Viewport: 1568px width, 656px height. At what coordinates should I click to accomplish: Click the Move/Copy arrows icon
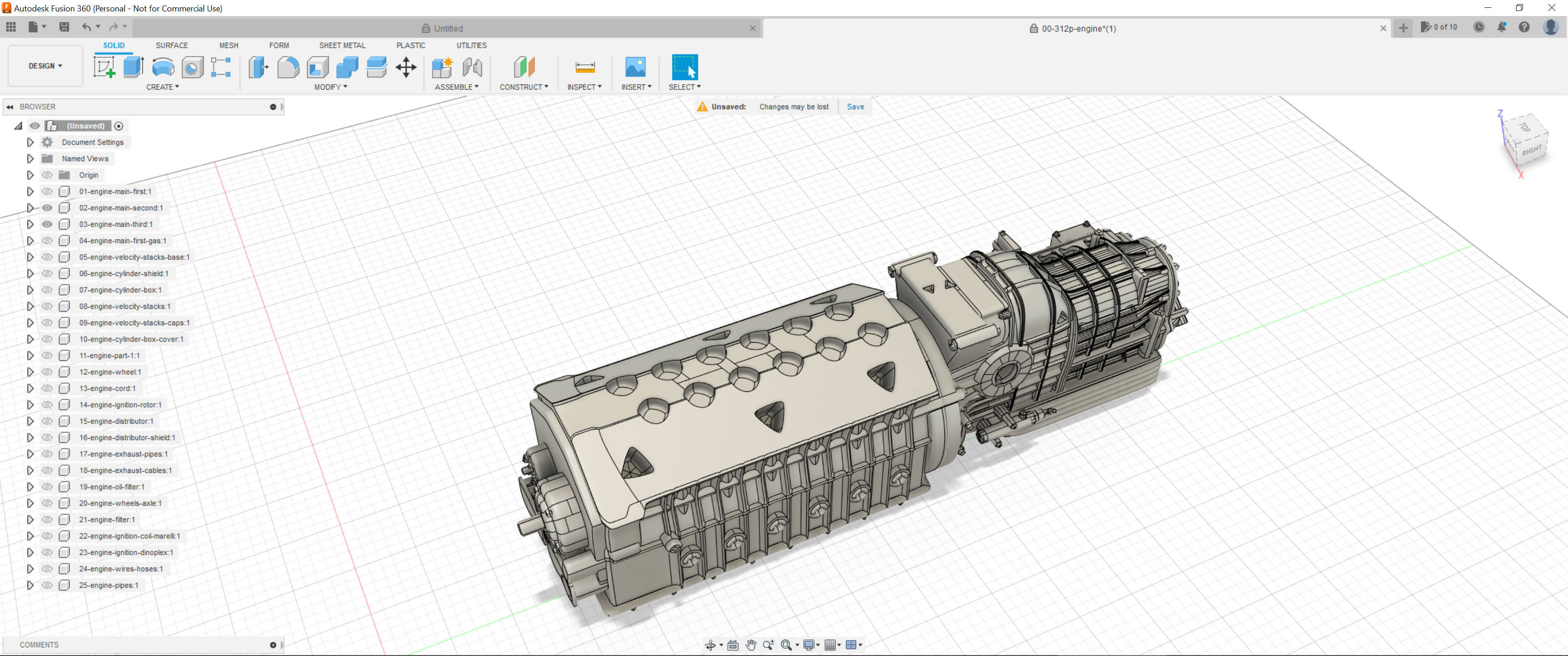coord(406,67)
